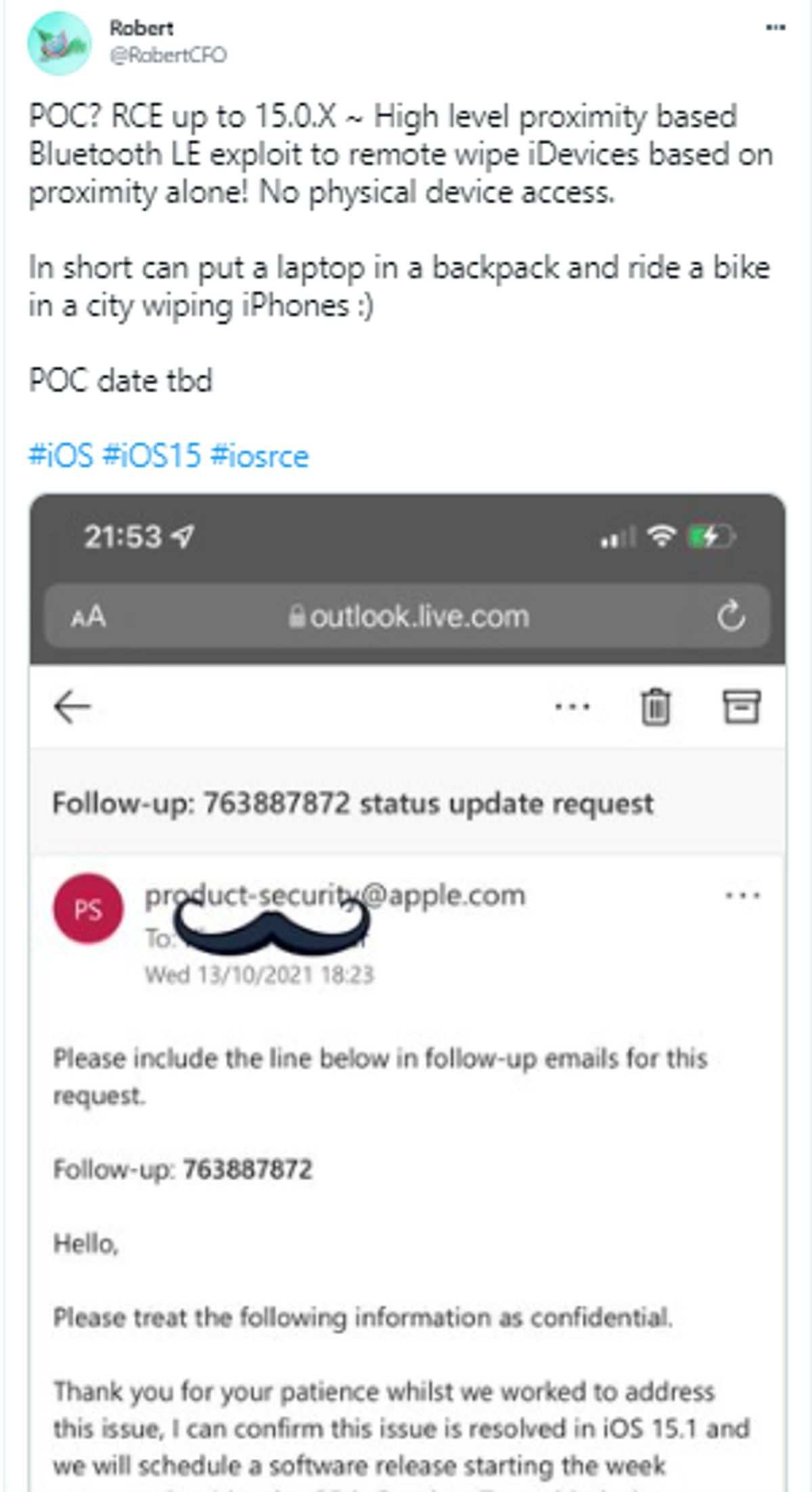Open Robert's profile avatar

pyautogui.click(x=60, y=43)
